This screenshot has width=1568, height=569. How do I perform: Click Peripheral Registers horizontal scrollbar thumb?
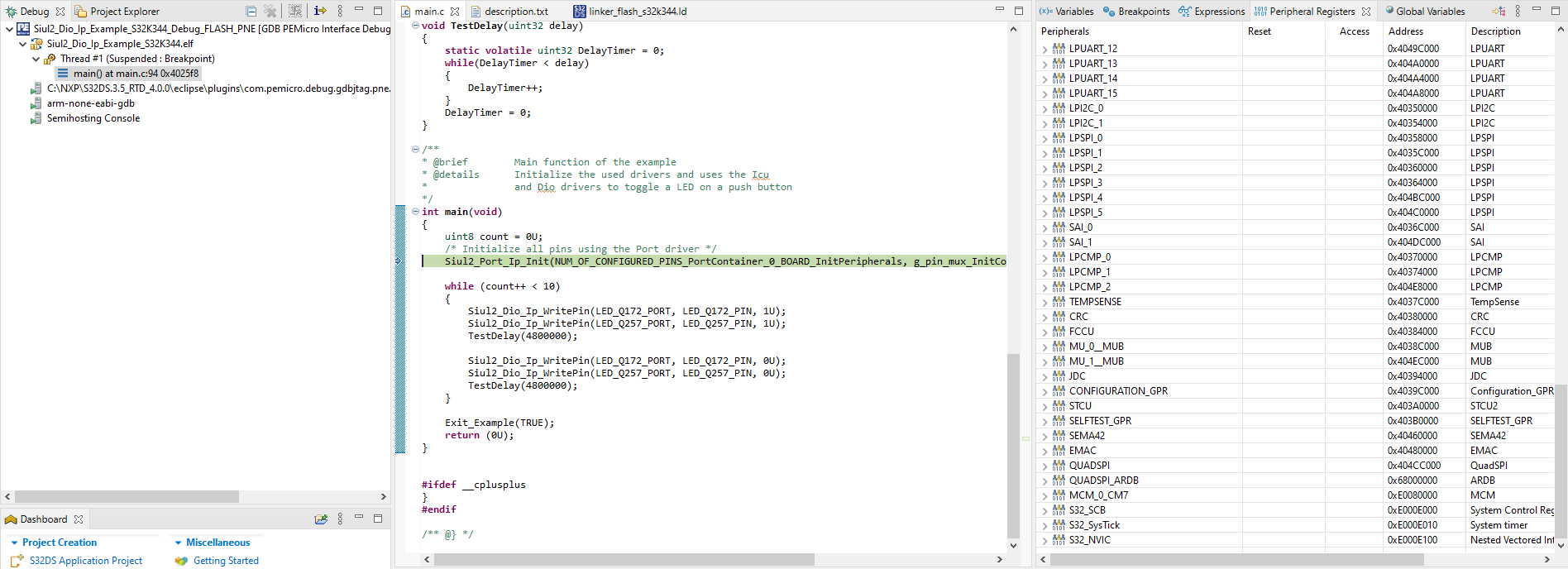(x=1237, y=560)
